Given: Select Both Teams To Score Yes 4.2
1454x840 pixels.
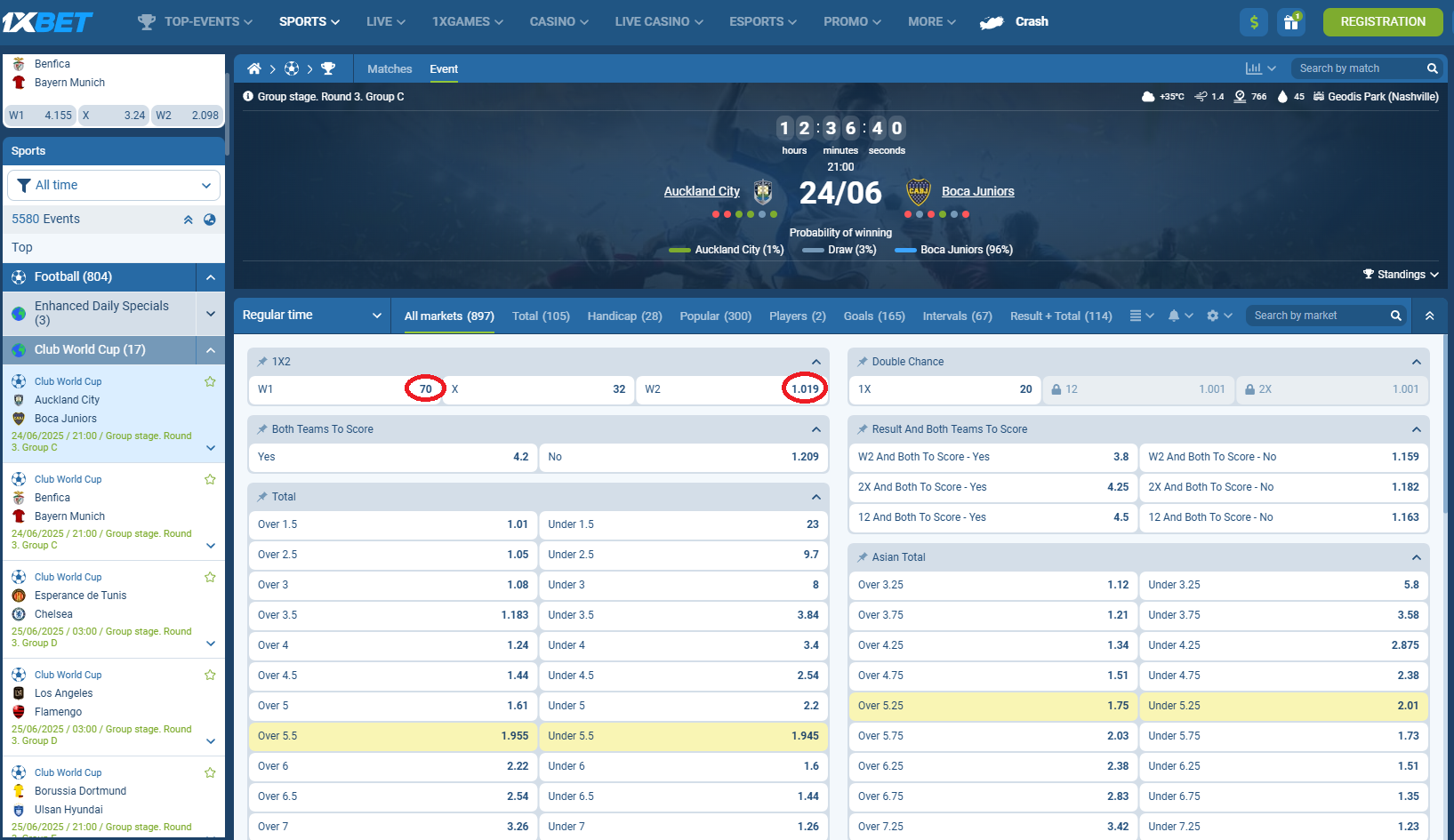Looking at the screenshot, I should click(x=392, y=457).
